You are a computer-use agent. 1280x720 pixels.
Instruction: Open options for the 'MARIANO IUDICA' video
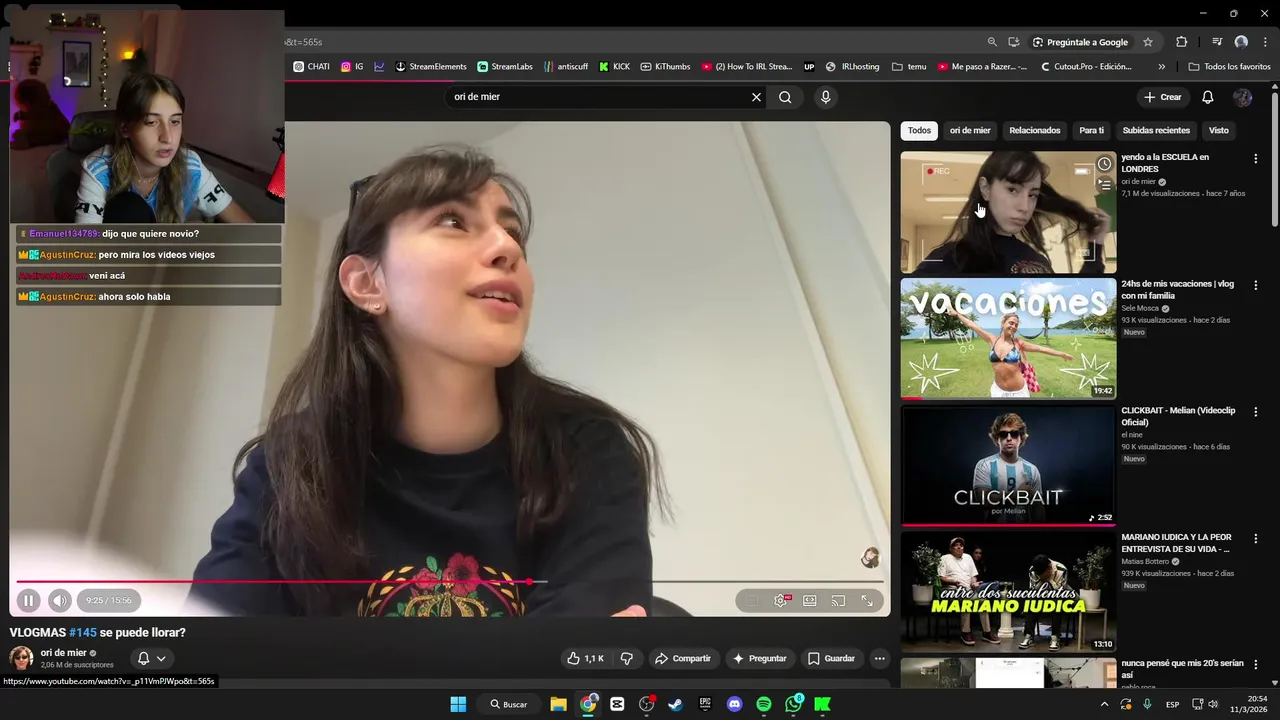[x=1256, y=539]
